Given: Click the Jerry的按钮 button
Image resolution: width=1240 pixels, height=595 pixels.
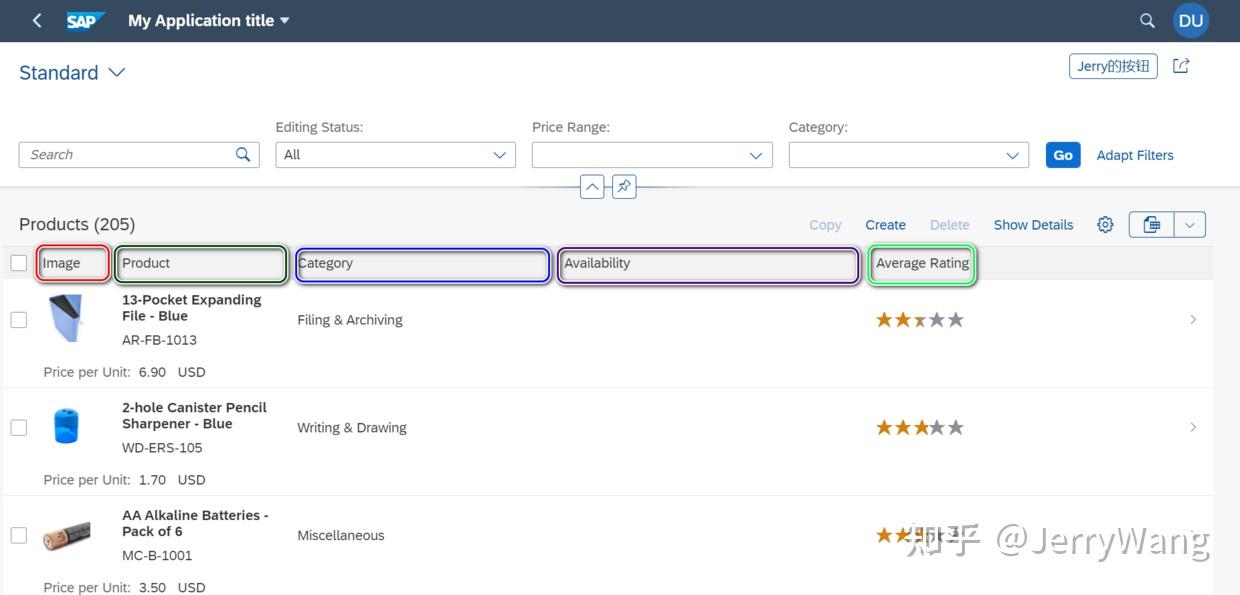Looking at the screenshot, I should tap(1113, 66).
